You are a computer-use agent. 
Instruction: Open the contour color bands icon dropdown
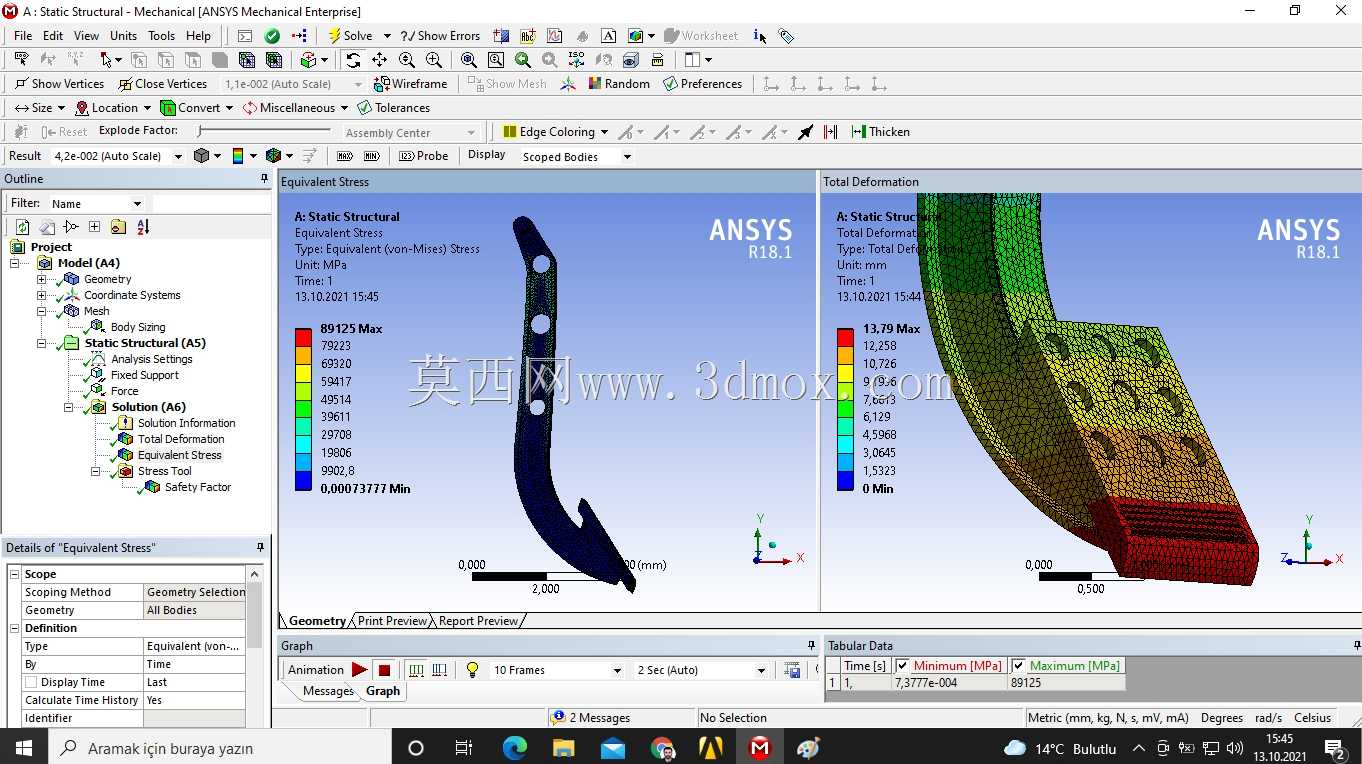244,156
